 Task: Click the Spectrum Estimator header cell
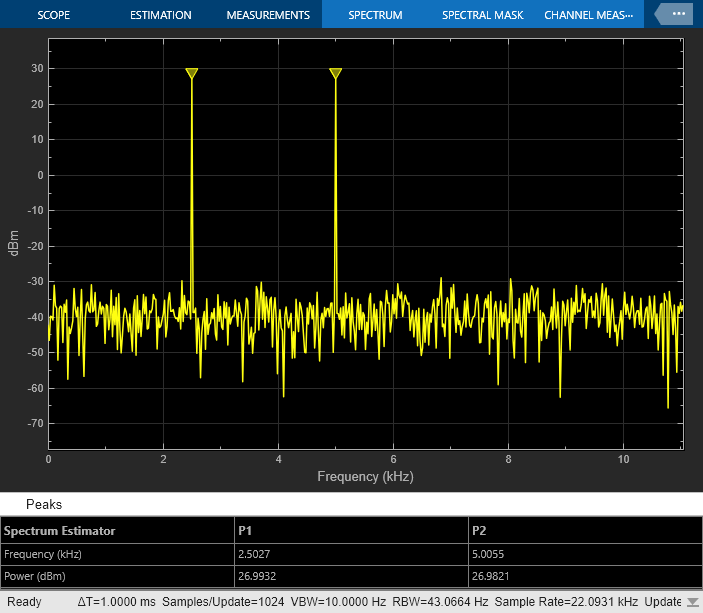click(60, 530)
